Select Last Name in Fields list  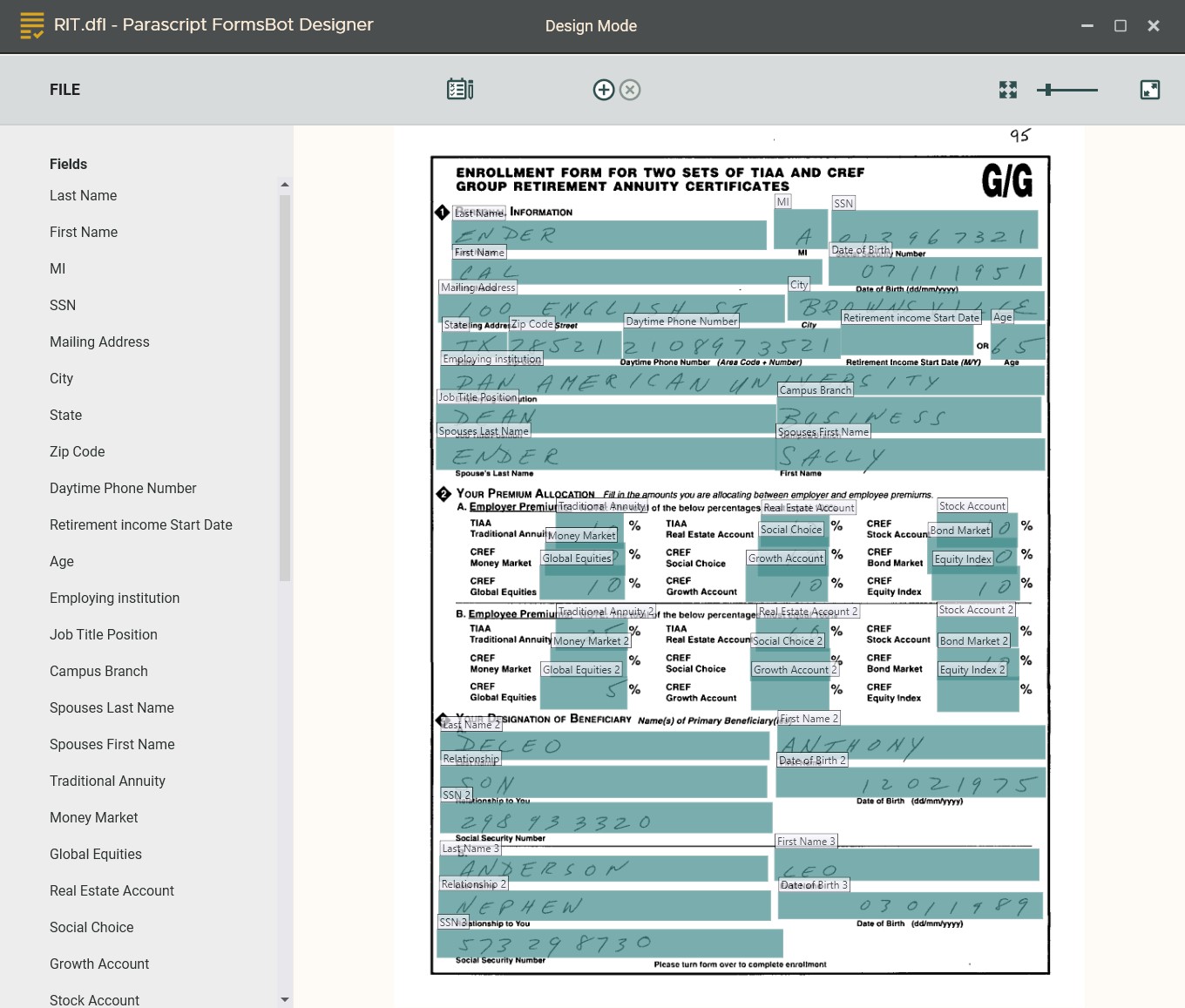tap(83, 196)
